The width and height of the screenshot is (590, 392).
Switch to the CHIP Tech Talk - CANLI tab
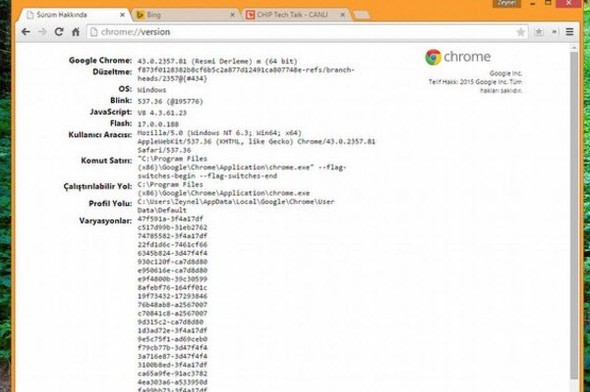296,15
